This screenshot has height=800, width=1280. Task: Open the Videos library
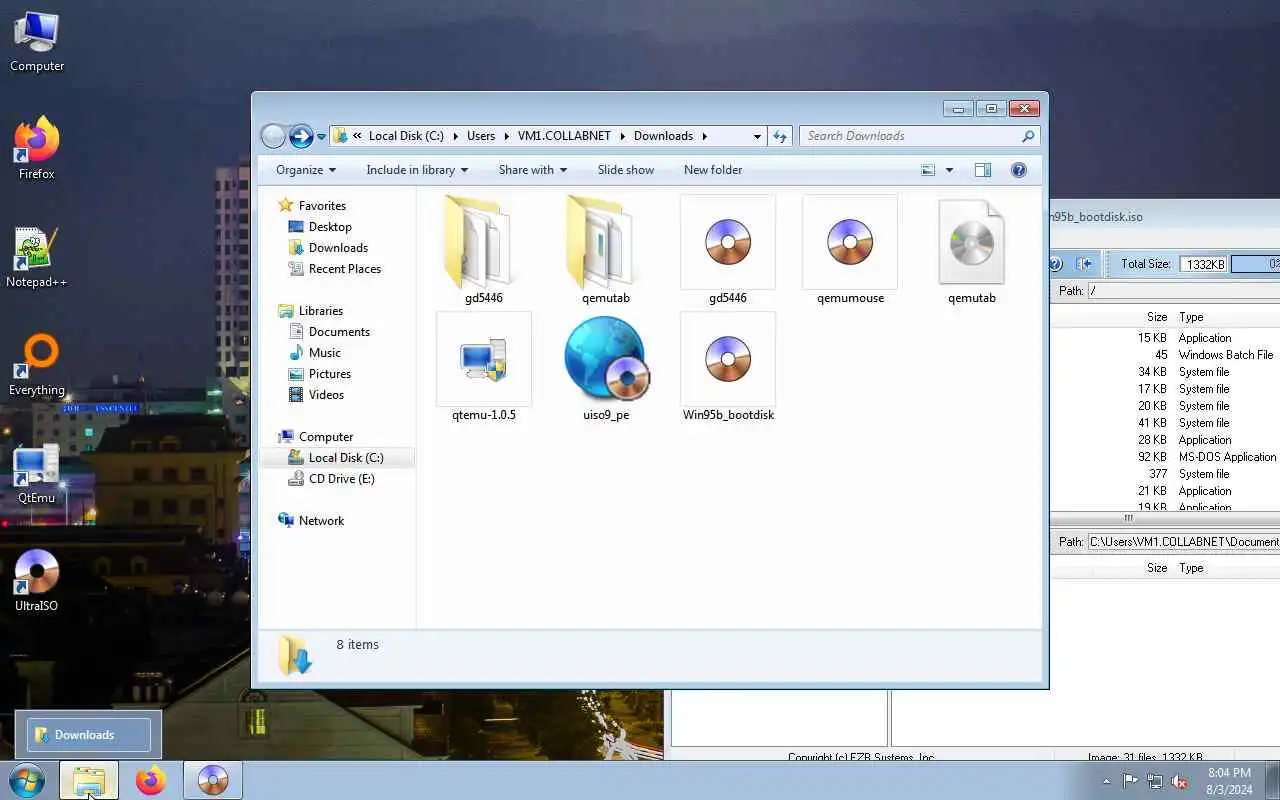[x=326, y=395]
